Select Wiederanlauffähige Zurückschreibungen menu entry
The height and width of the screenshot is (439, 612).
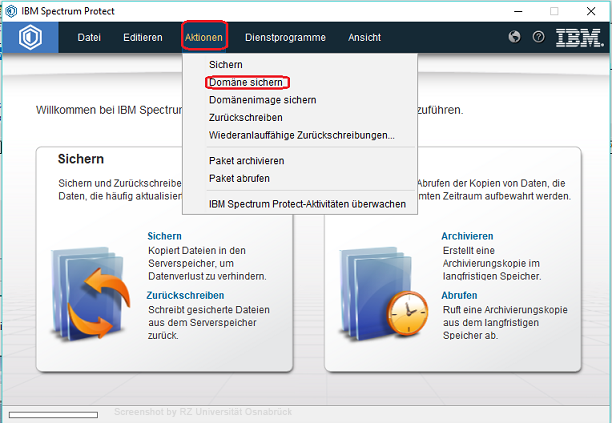301,135
